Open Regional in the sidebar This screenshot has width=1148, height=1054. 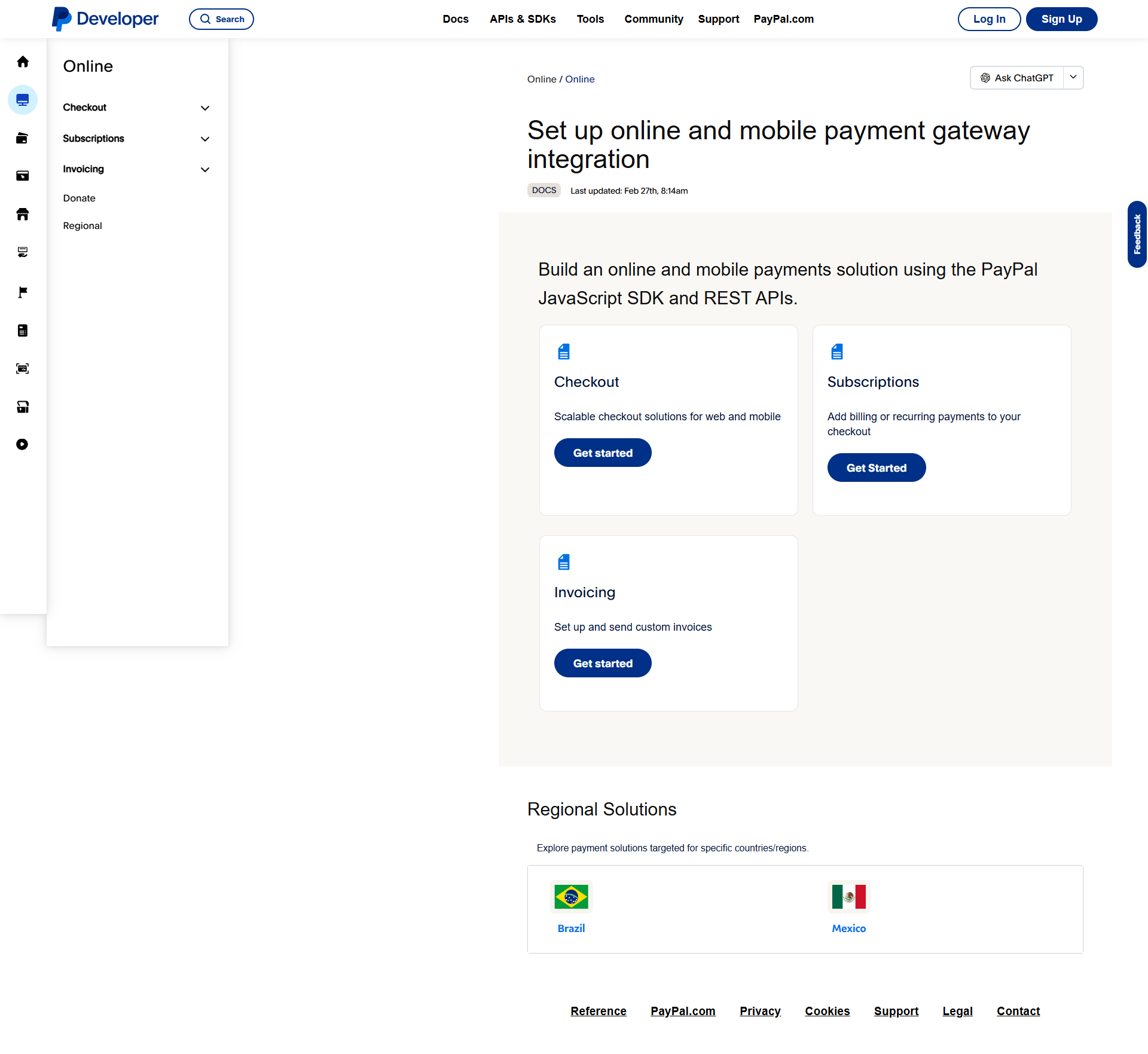pos(83,226)
